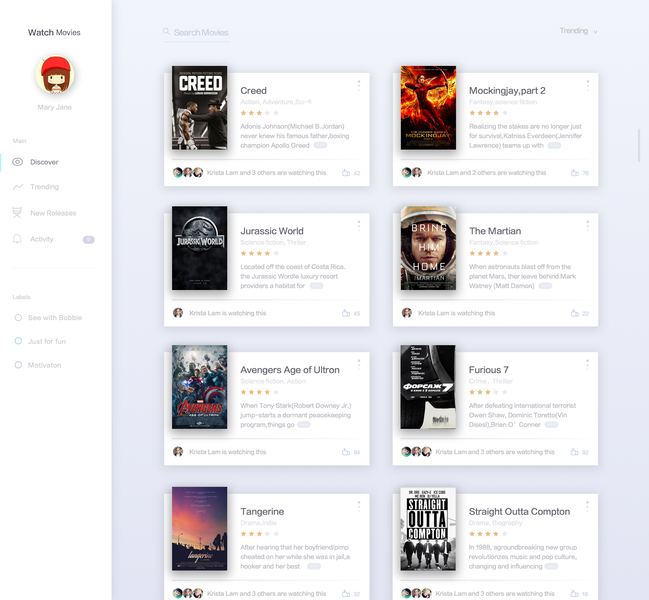Open the Tangerine title link

tap(262, 511)
